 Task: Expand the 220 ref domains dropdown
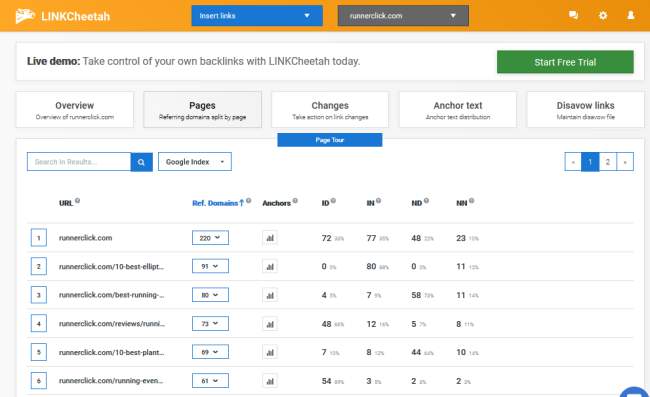coord(210,238)
